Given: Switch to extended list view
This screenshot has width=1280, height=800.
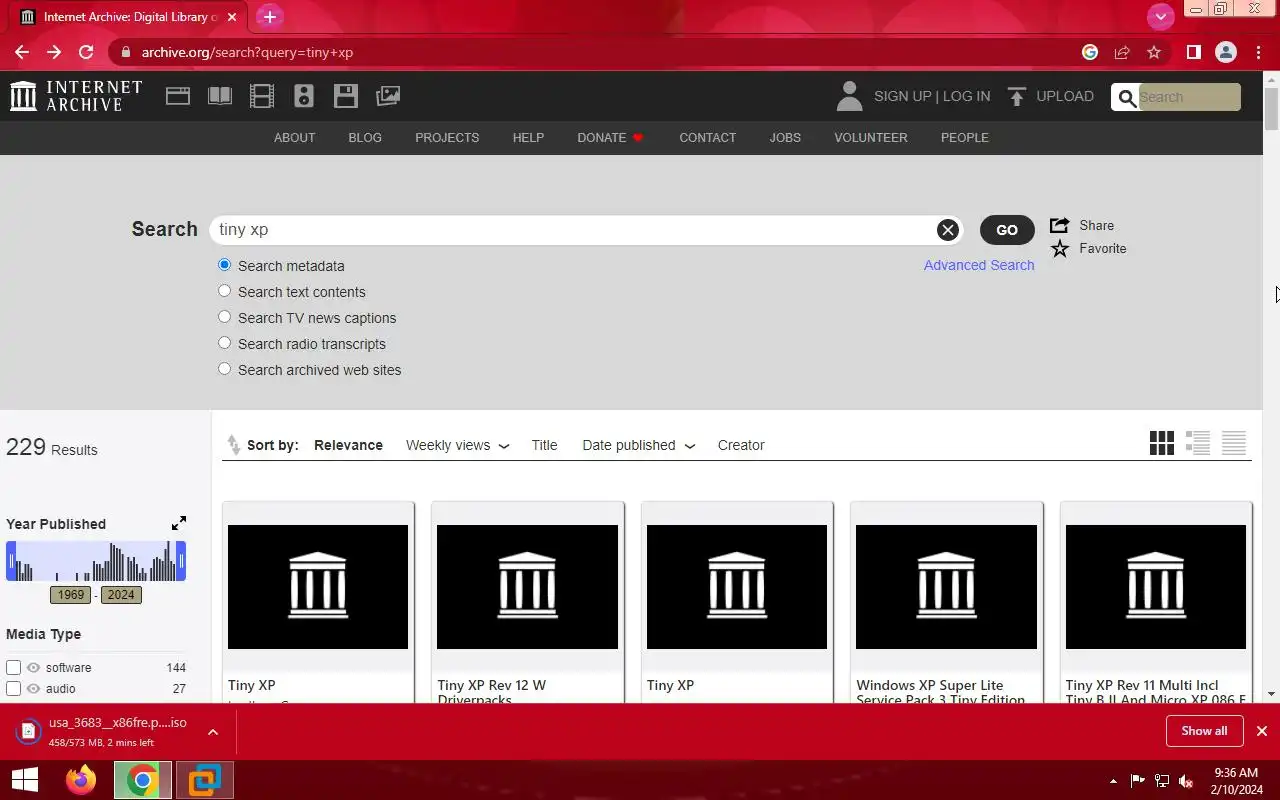Looking at the screenshot, I should (x=1198, y=443).
